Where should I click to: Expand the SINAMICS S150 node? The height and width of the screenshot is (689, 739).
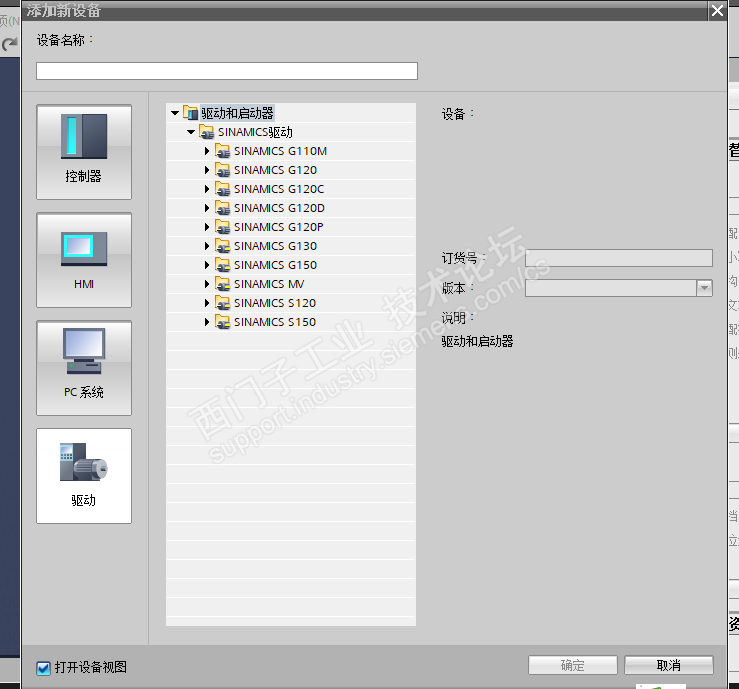(x=206, y=322)
